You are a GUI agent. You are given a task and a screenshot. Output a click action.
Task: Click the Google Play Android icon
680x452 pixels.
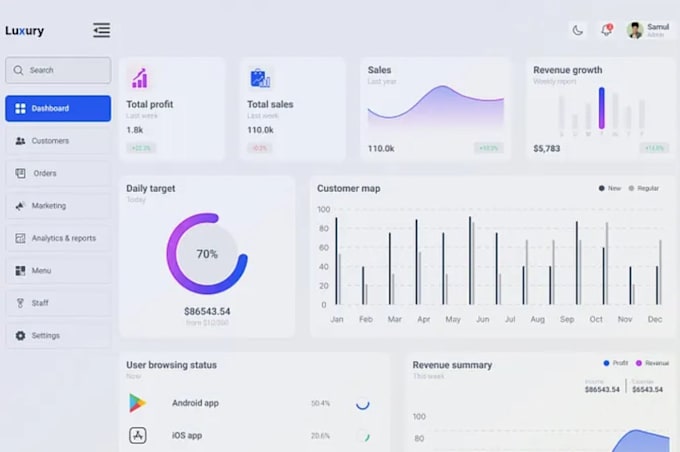coord(137,403)
